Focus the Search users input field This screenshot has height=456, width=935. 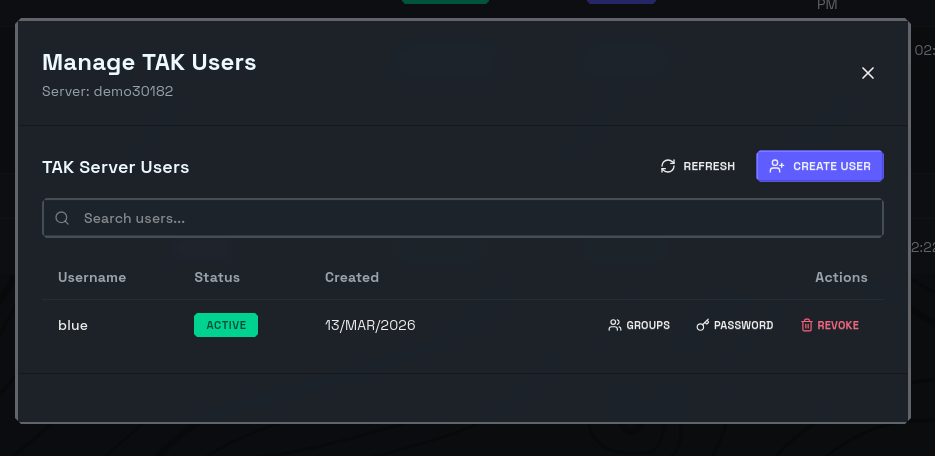(x=470, y=218)
